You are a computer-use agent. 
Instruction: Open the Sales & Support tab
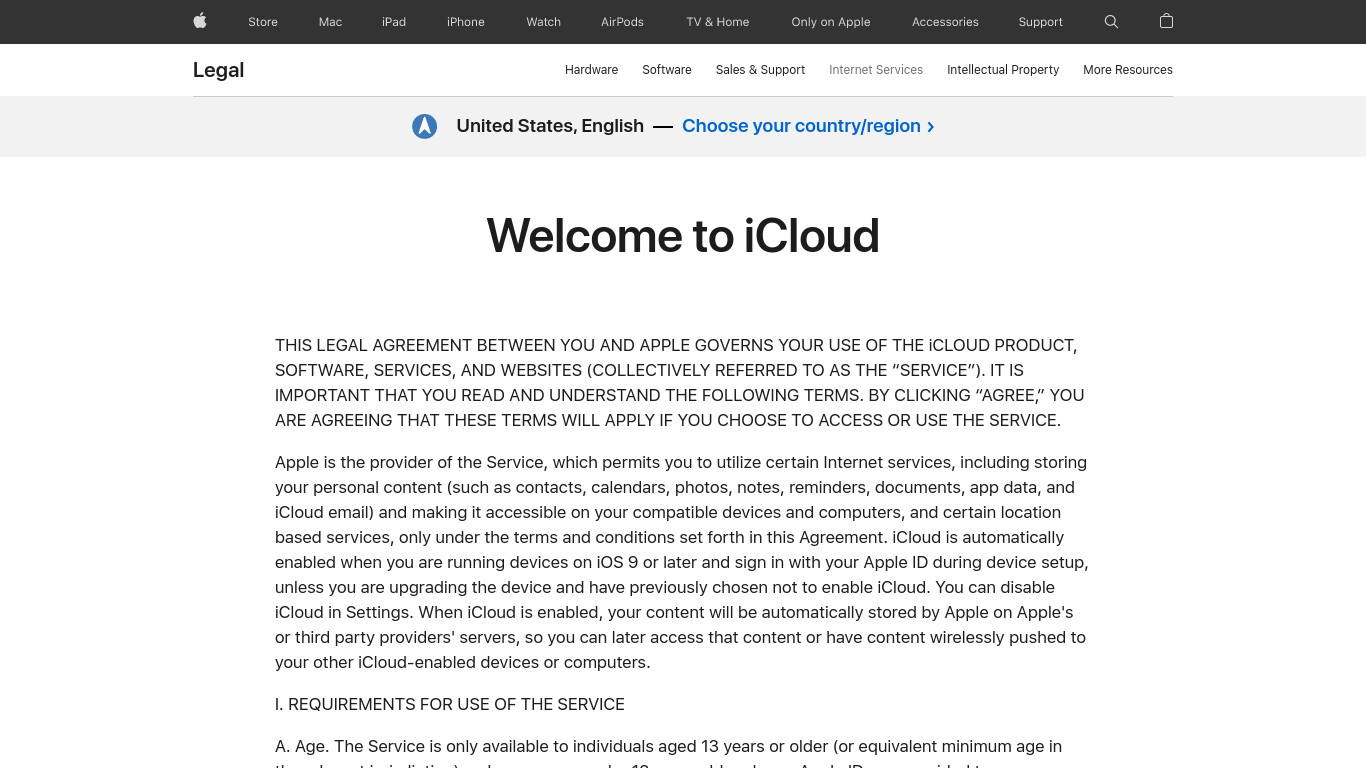coord(760,70)
